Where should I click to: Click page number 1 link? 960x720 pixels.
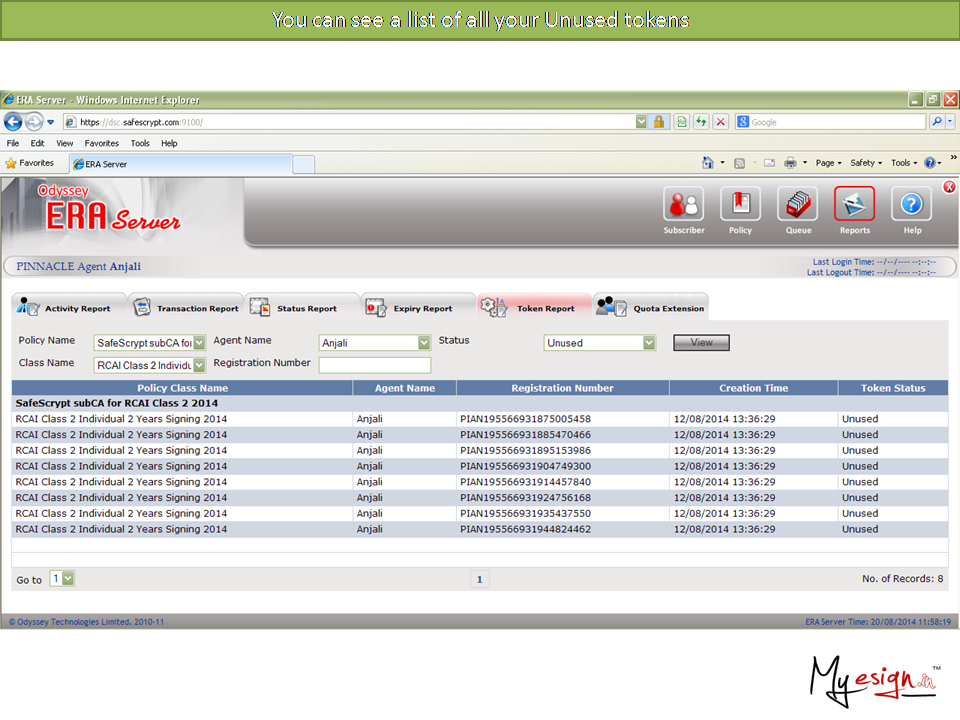[x=479, y=579]
